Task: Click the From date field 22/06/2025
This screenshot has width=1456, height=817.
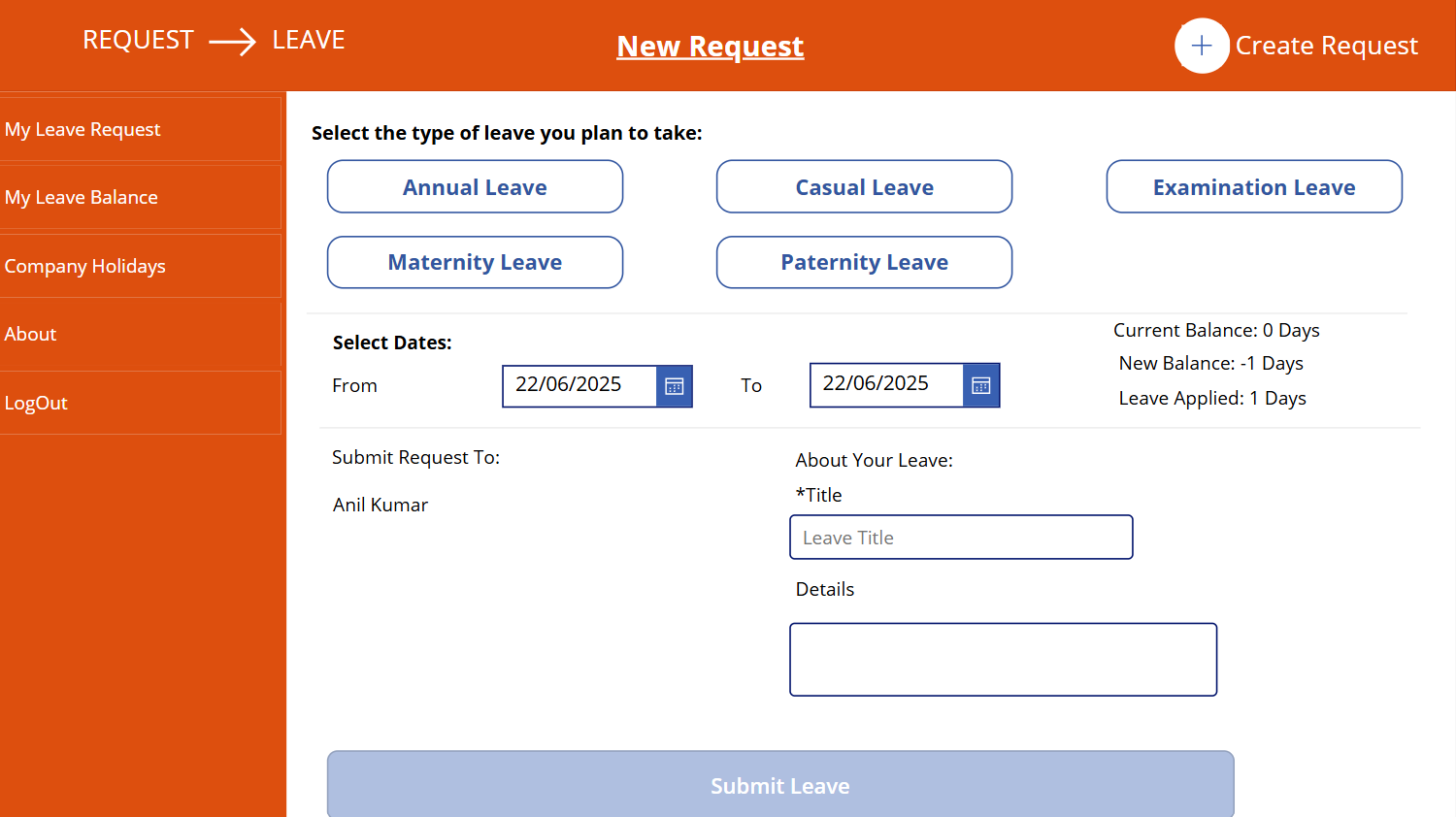Action: [x=579, y=385]
